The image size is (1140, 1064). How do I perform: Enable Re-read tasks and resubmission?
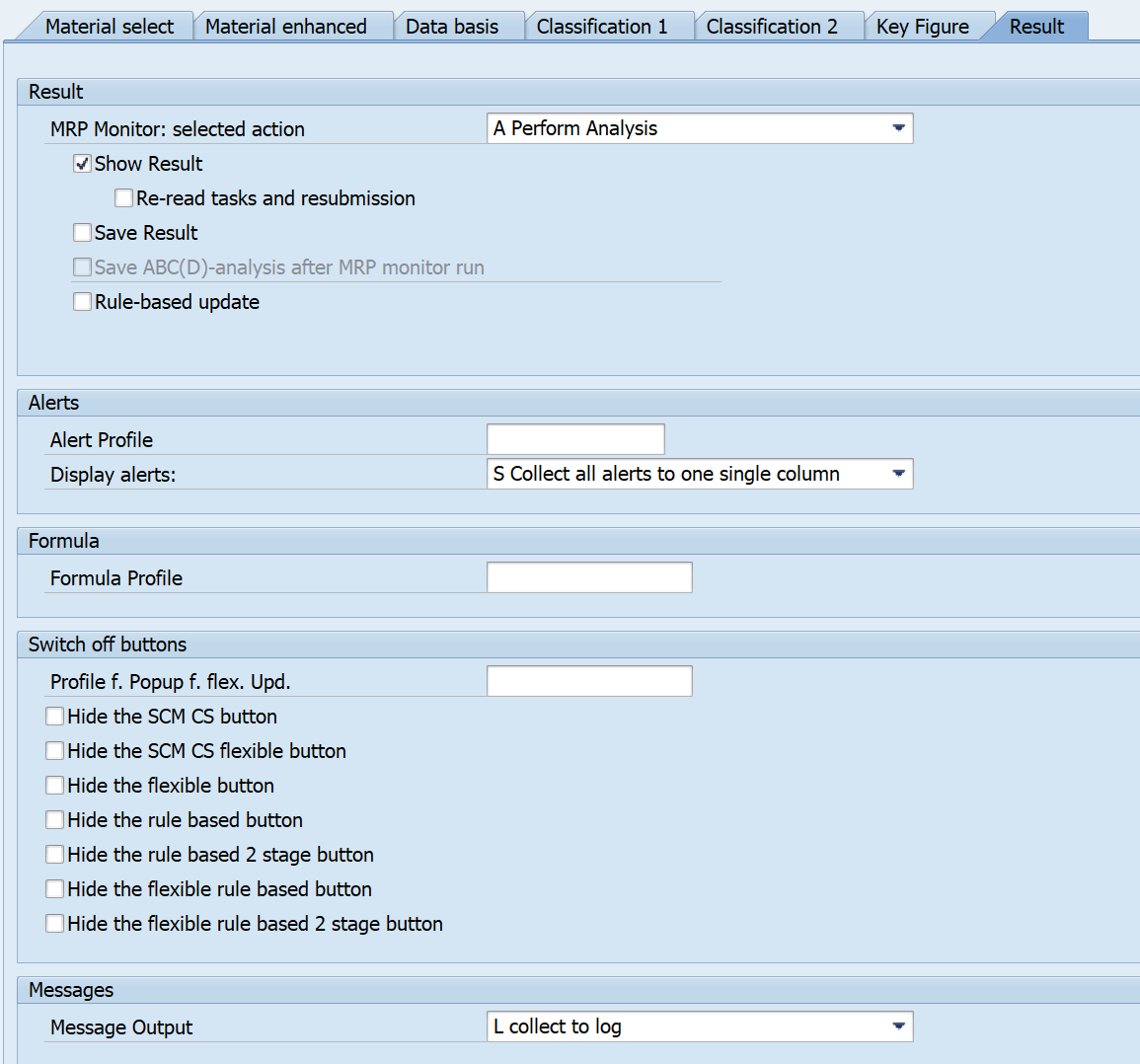click(124, 198)
